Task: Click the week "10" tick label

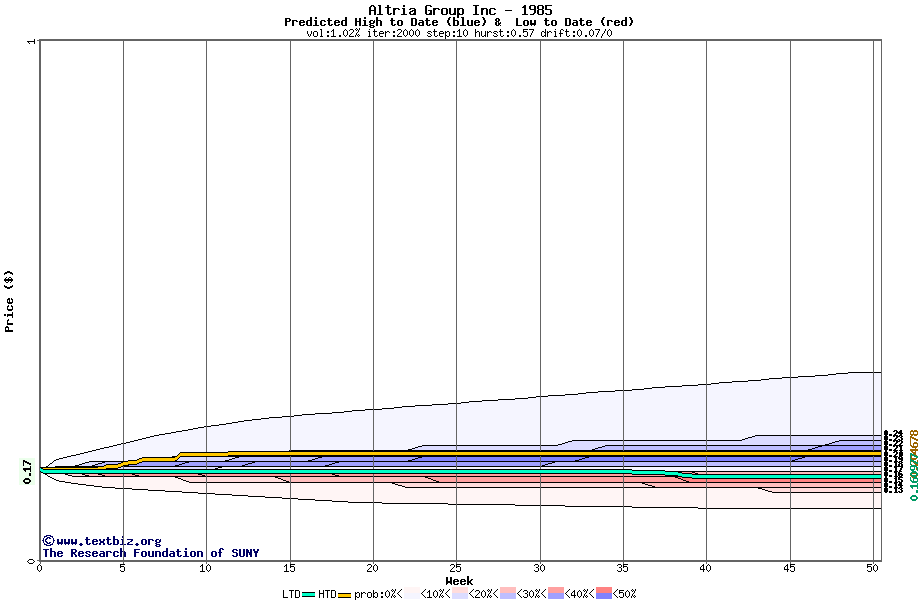Action: pyautogui.click(x=206, y=568)
